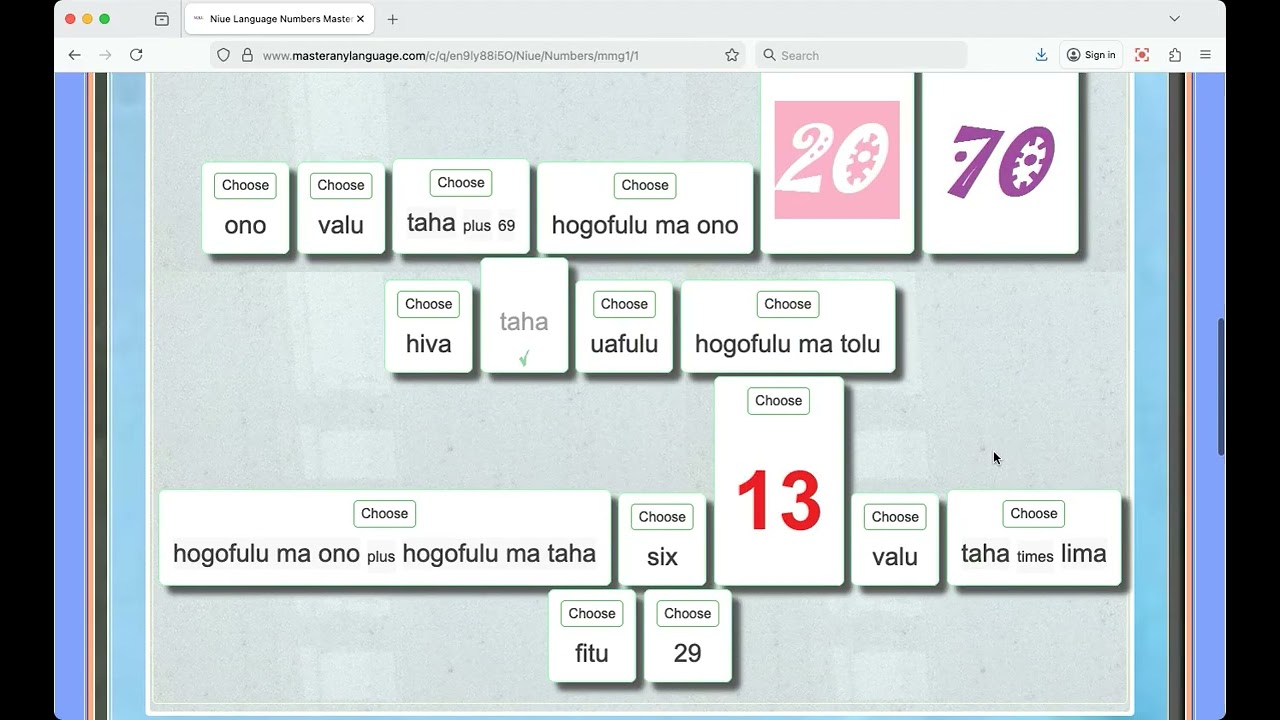Click the 'six' word text
The height and width of the screenshot is (720, 1280).
pos(662,557)
